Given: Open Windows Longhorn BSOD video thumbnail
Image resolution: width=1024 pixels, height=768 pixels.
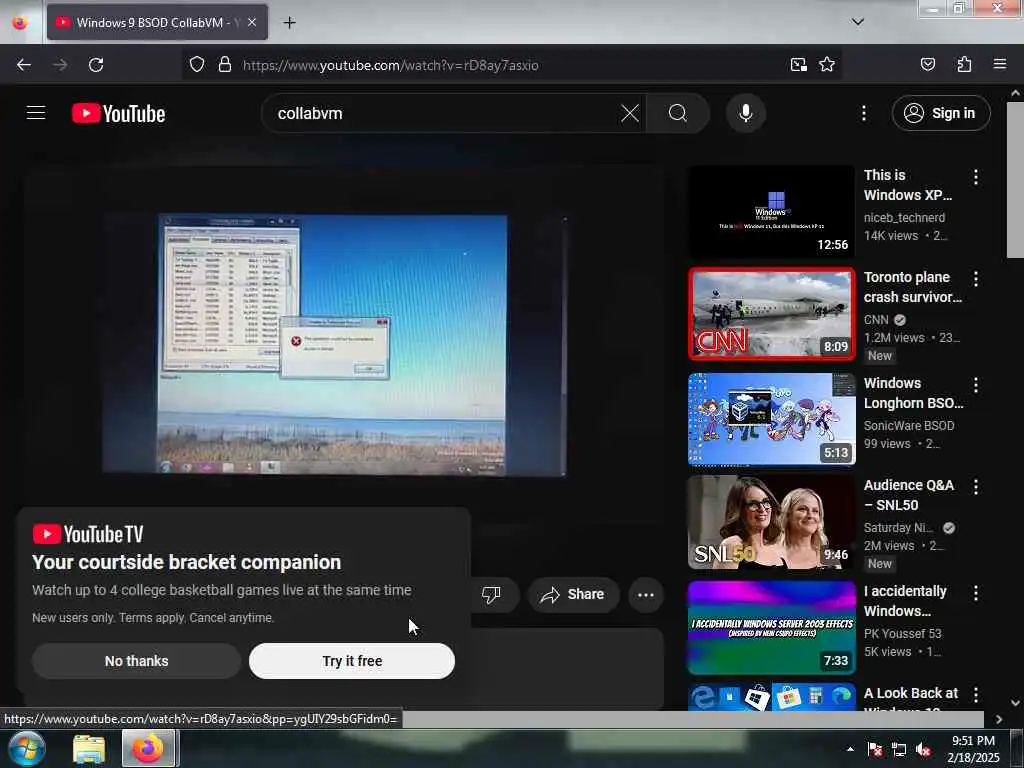Looking at the screenshot, I should 771,419.
